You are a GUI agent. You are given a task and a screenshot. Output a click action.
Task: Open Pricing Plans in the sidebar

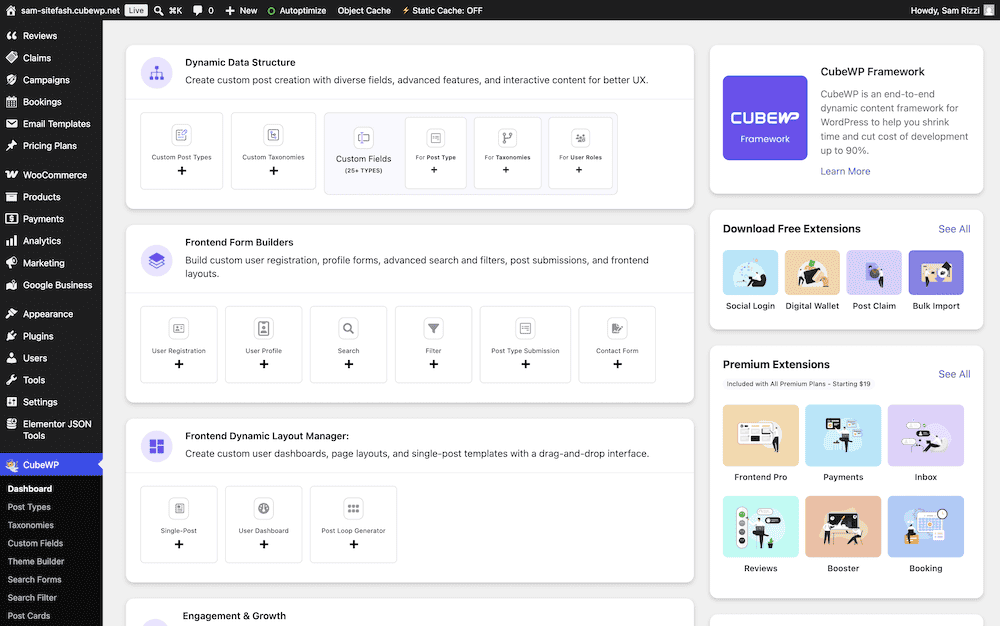[51, 146]
